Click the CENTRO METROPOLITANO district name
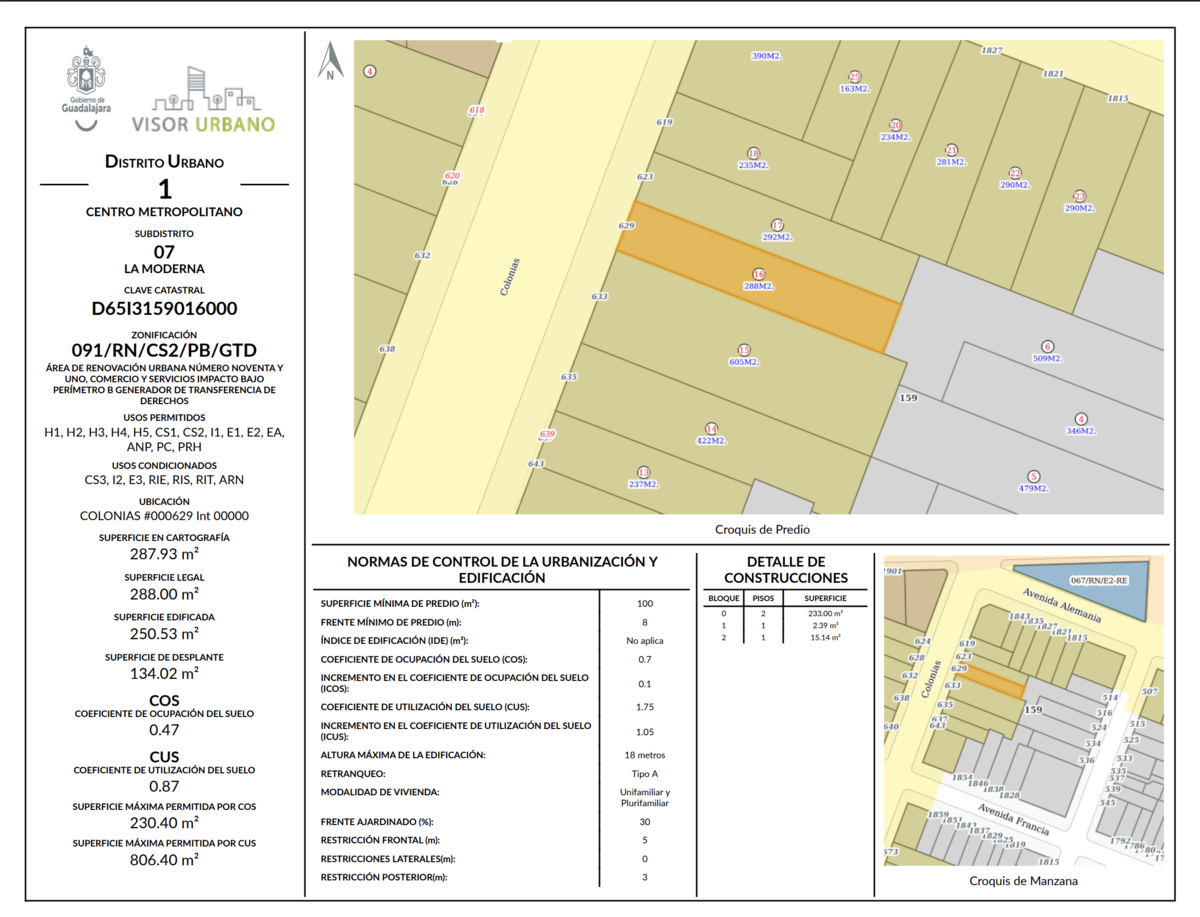The height and width of the screenshot is (917, 1200). point(164,212)
